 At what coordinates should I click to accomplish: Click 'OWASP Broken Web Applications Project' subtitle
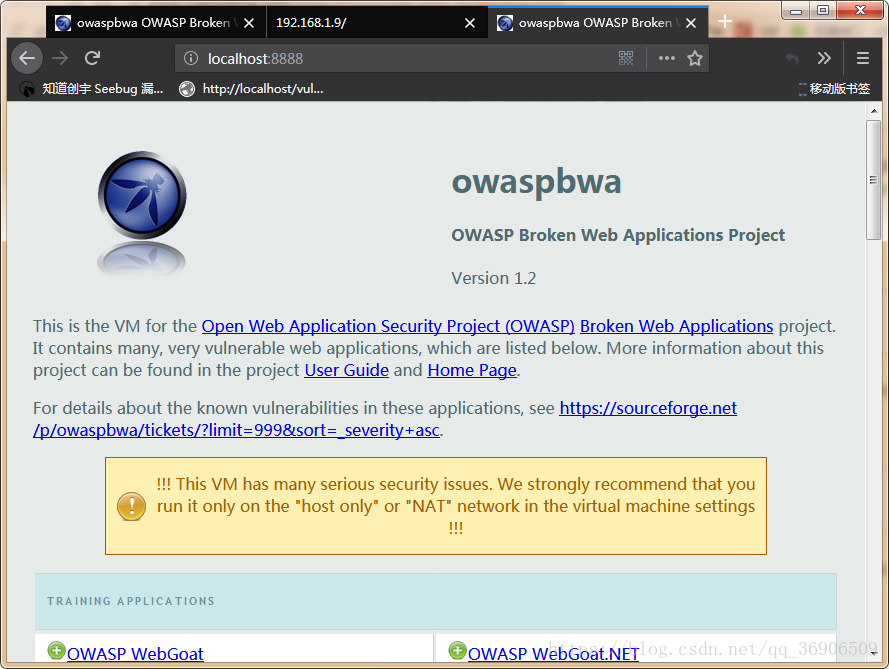tap(618, 235)
